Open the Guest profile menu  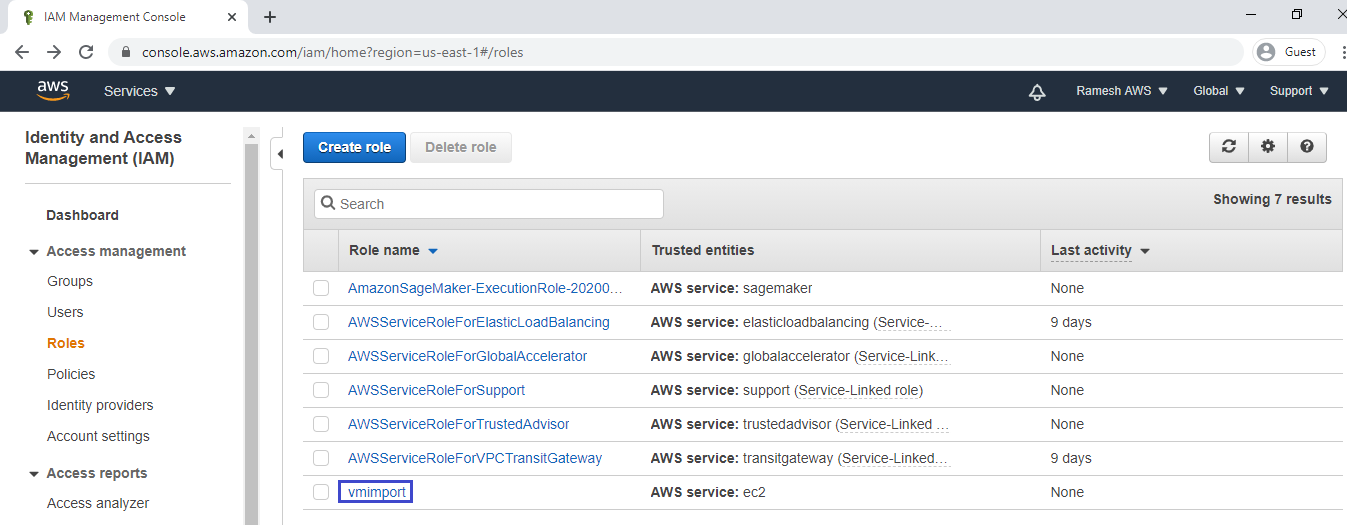pyautogui.click(x=1289, y=52)
